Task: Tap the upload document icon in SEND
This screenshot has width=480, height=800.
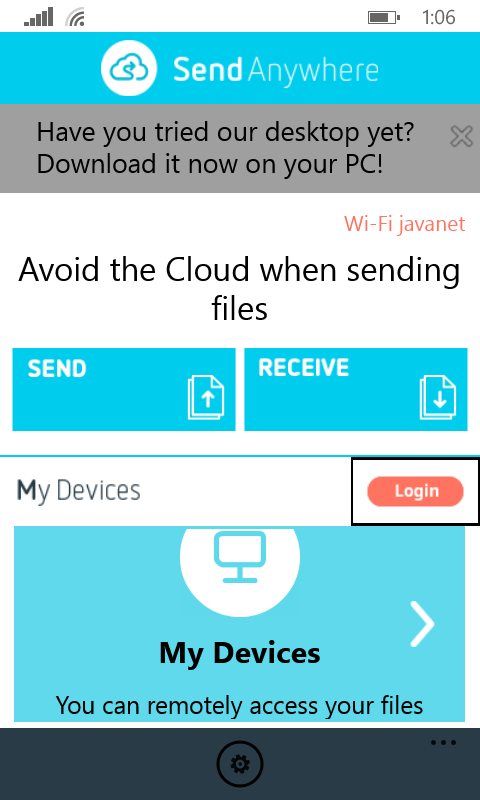Action: tap(205, 397)
